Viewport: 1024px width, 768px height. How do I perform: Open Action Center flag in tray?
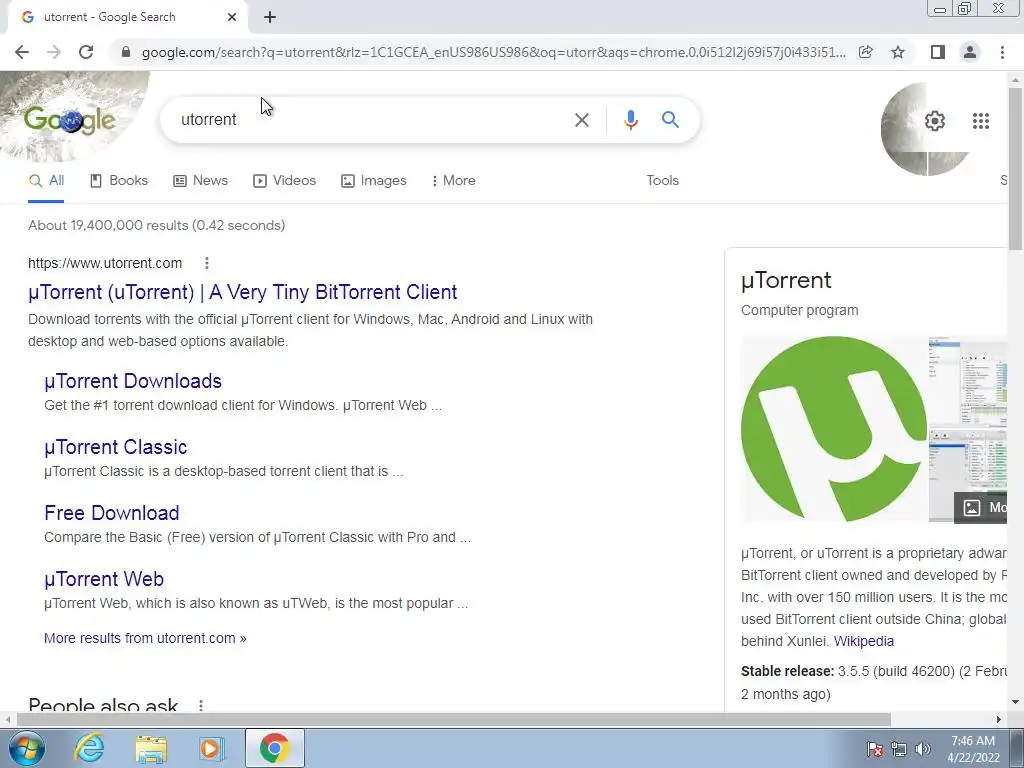(x=875, y=749)
